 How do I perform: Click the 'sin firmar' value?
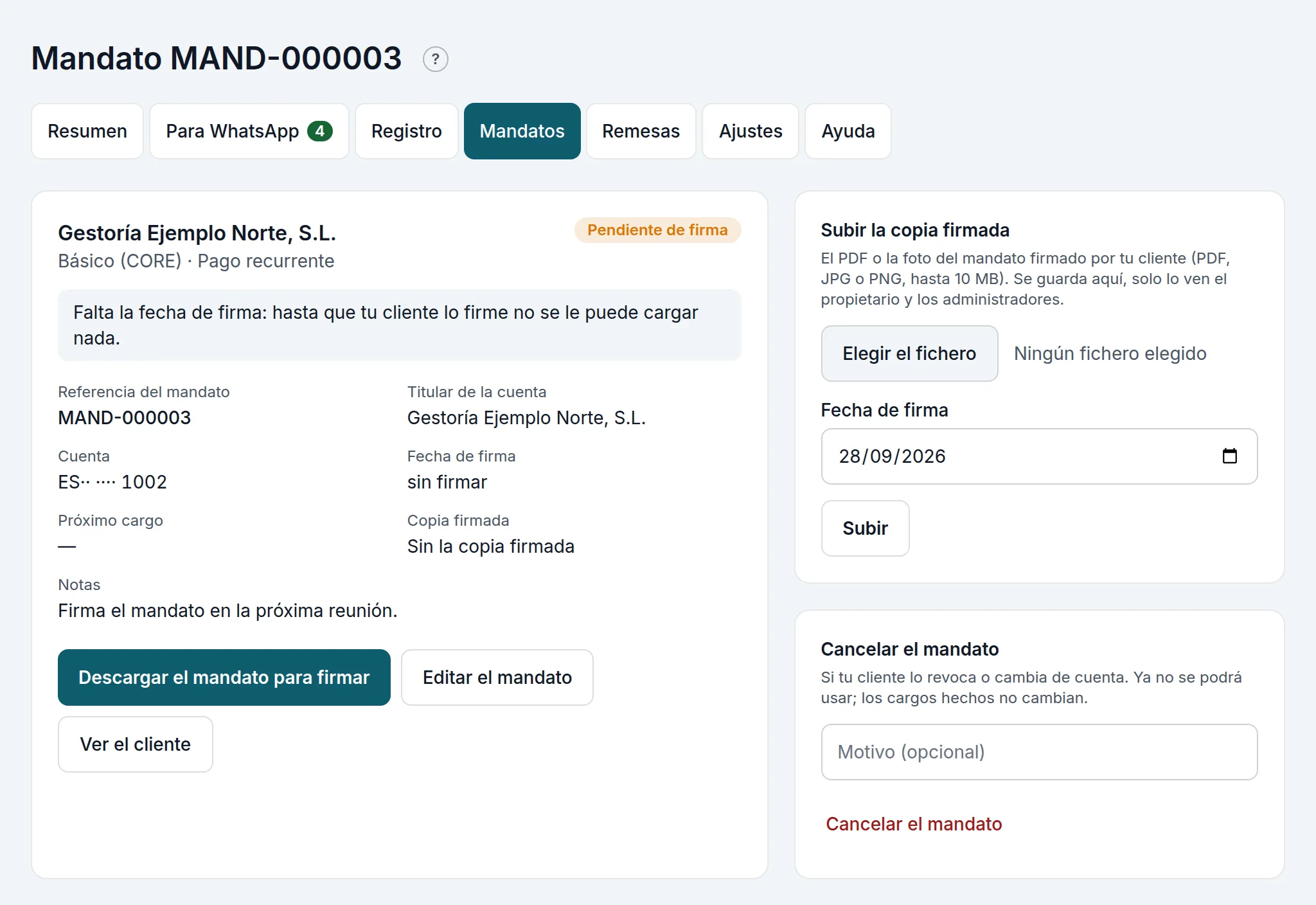click(x=447, y=482)
